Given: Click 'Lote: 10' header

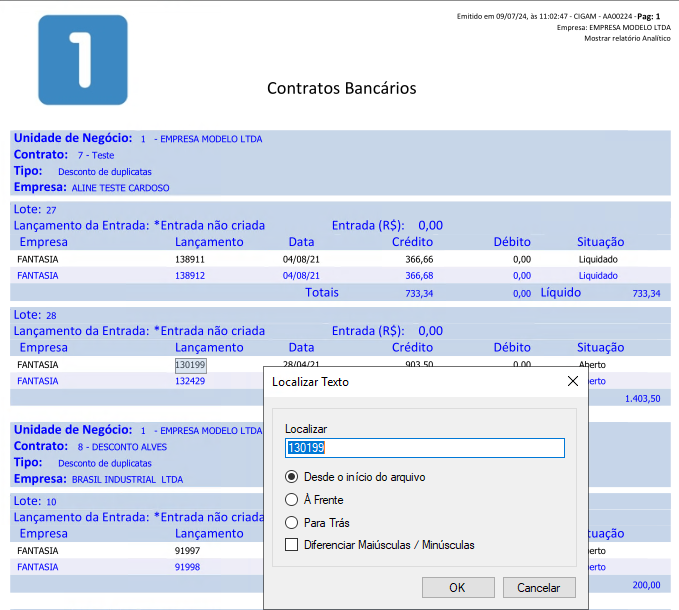Looking at the screenshot, I should click(35, 501).
